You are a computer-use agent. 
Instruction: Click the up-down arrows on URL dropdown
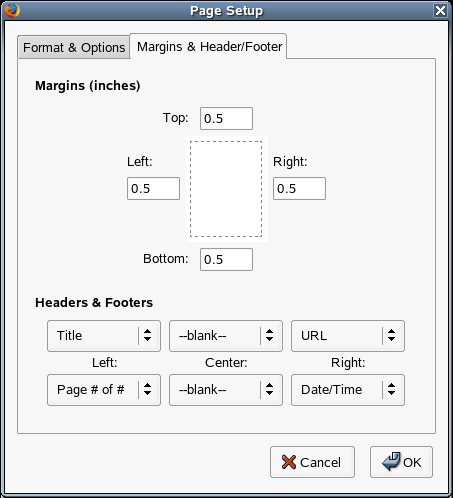click(x=391, y=335)
